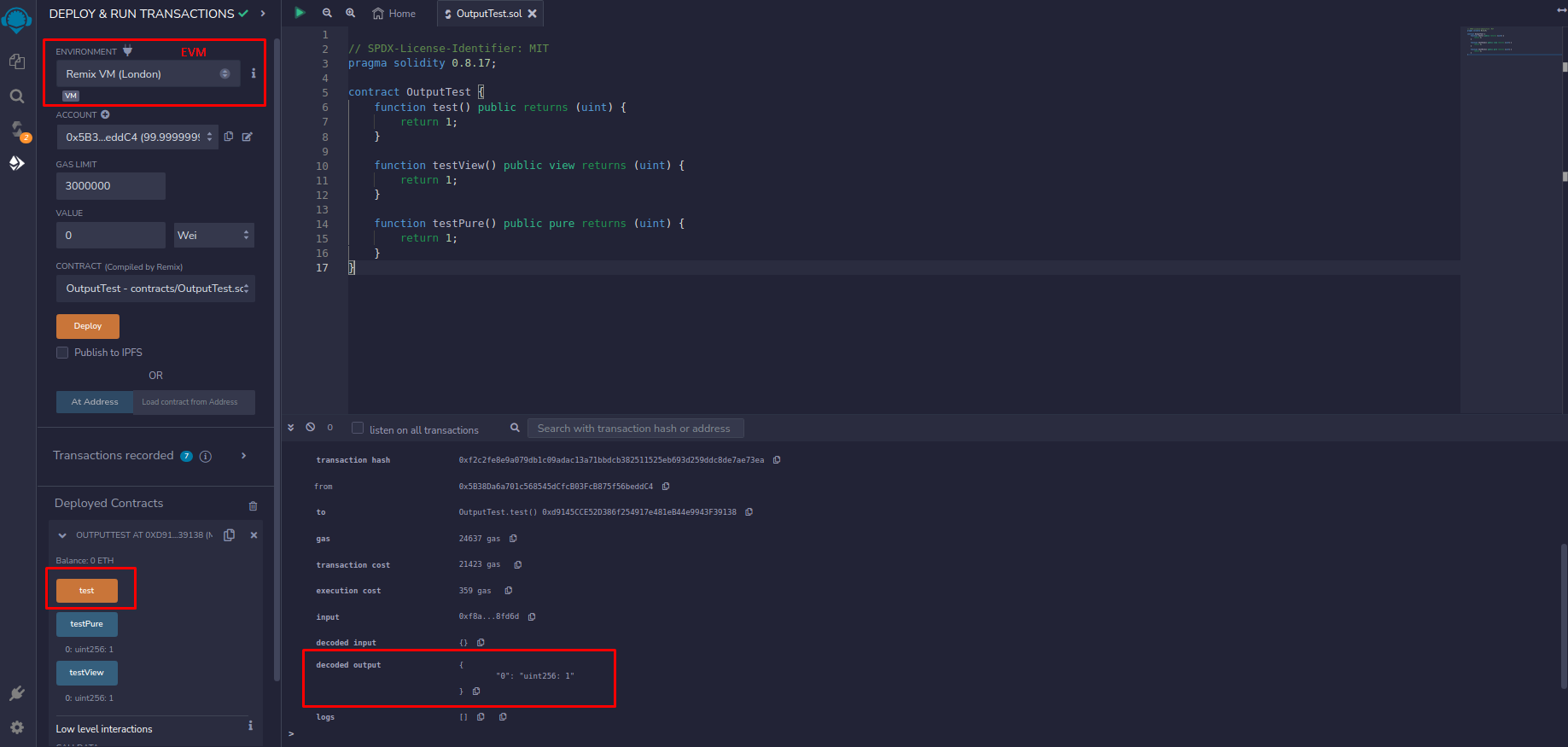The height and width of the screenshot is (747, 1568).
Task: Copy the OUTPUTTEST deployed contract address
Action: 229,535
